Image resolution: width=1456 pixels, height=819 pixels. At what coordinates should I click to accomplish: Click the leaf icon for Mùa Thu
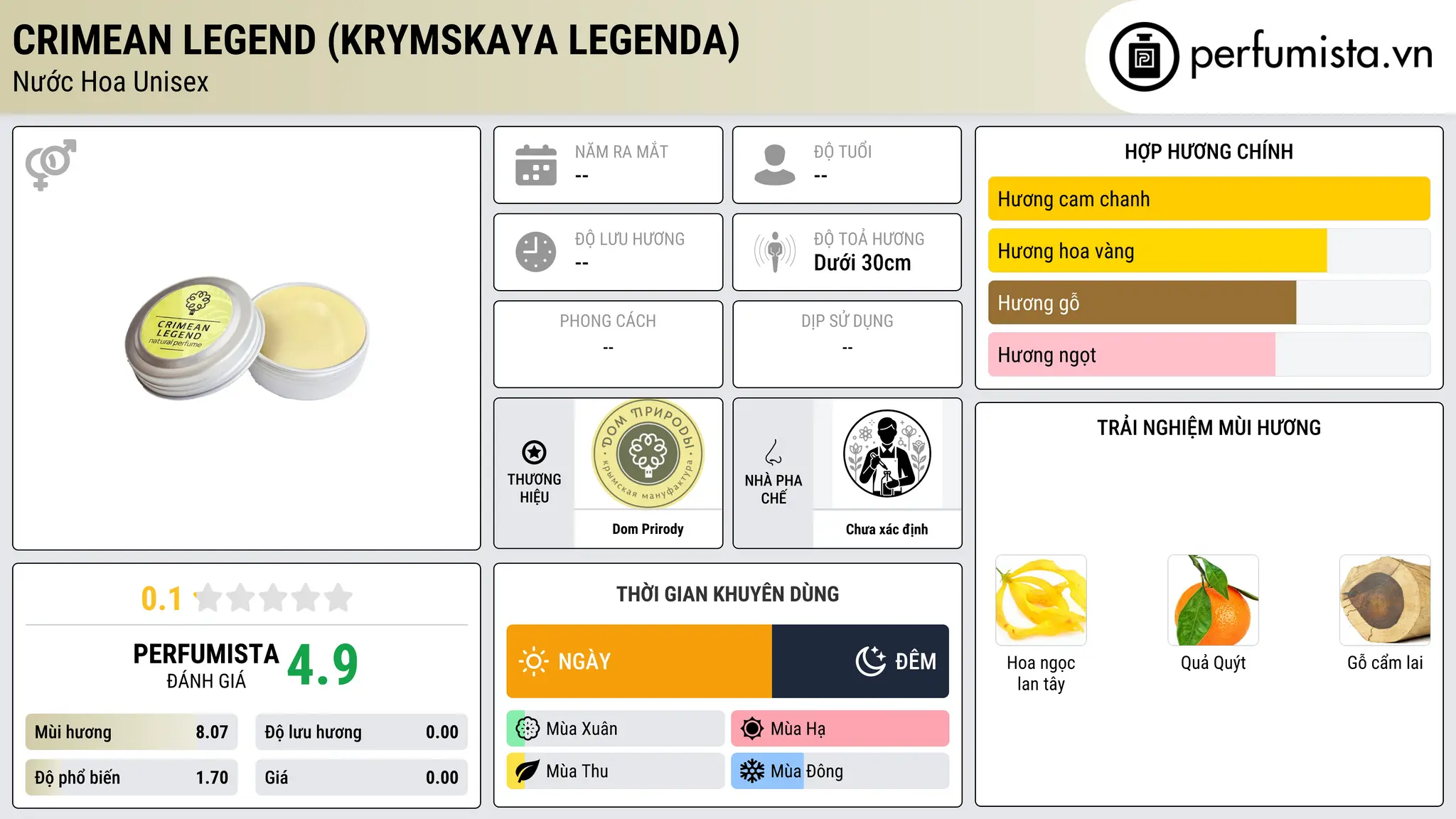point(528,771)
